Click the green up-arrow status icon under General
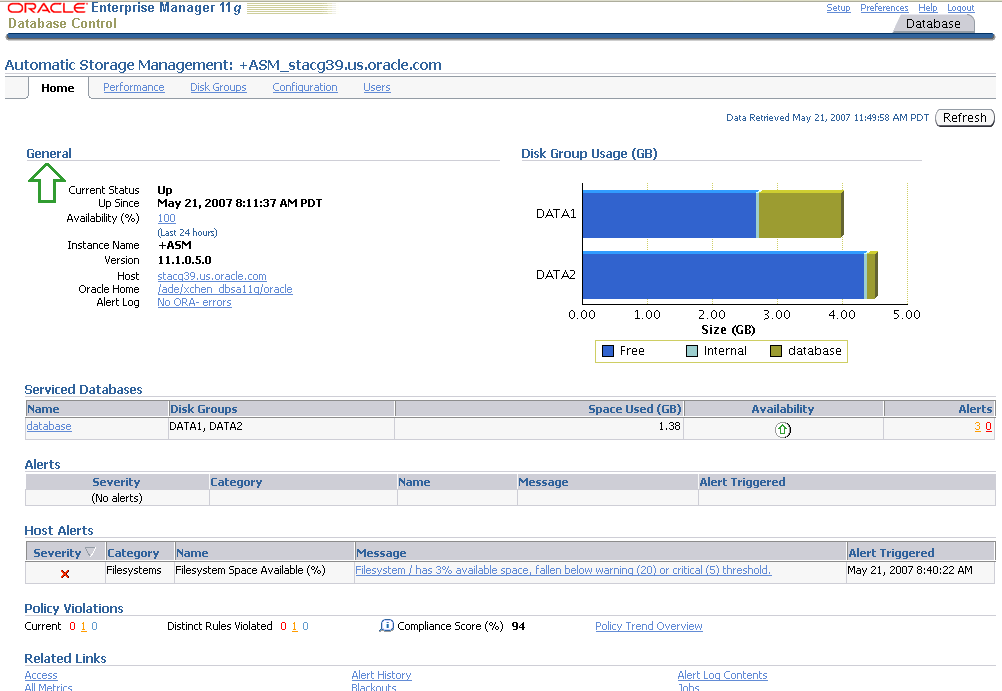 pyautogui.click(x=44, y=183)
